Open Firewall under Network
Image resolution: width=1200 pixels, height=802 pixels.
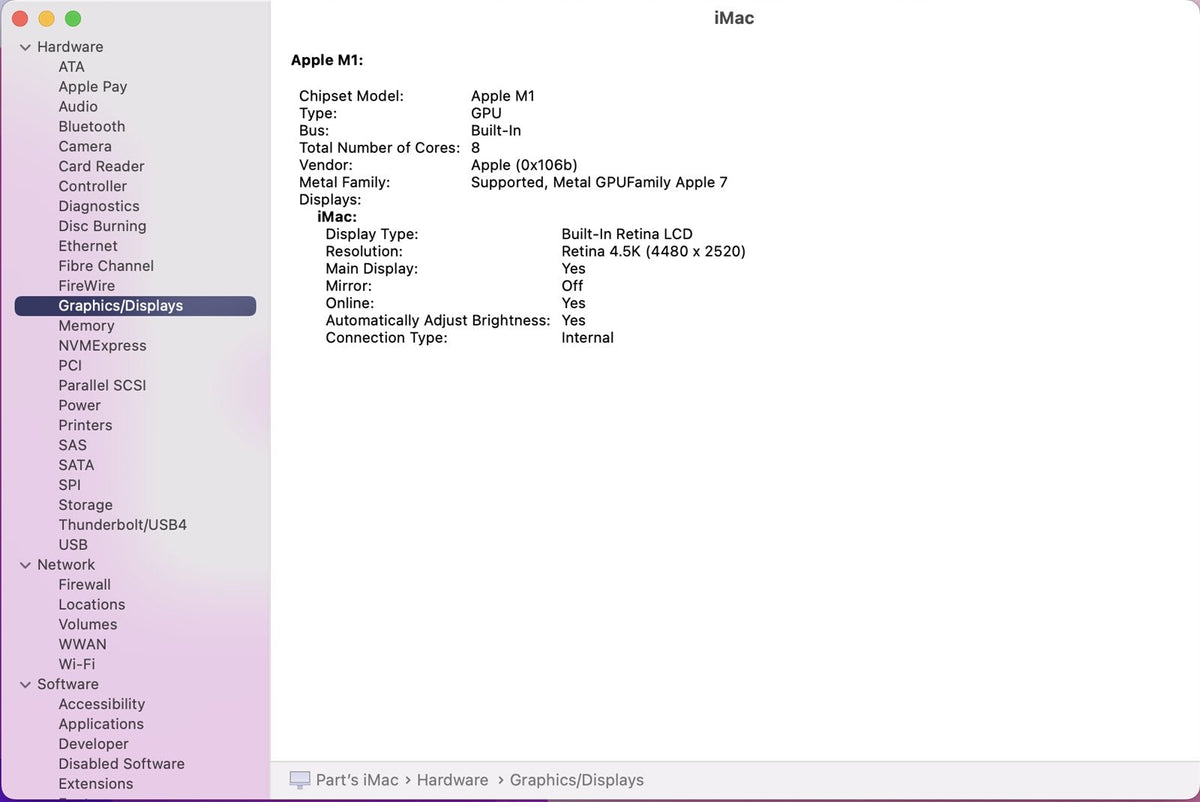(x=84, y=585)
